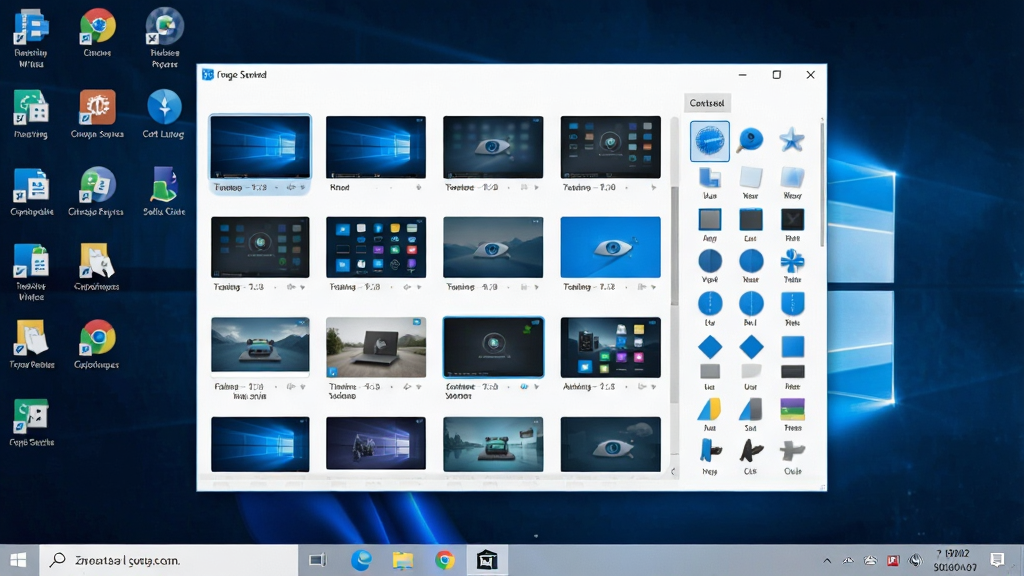Click the blue shield-shaped icon in side panel
Viewport: 1024px width, 576px height.
pyautogui.click(x=792, y=304)
